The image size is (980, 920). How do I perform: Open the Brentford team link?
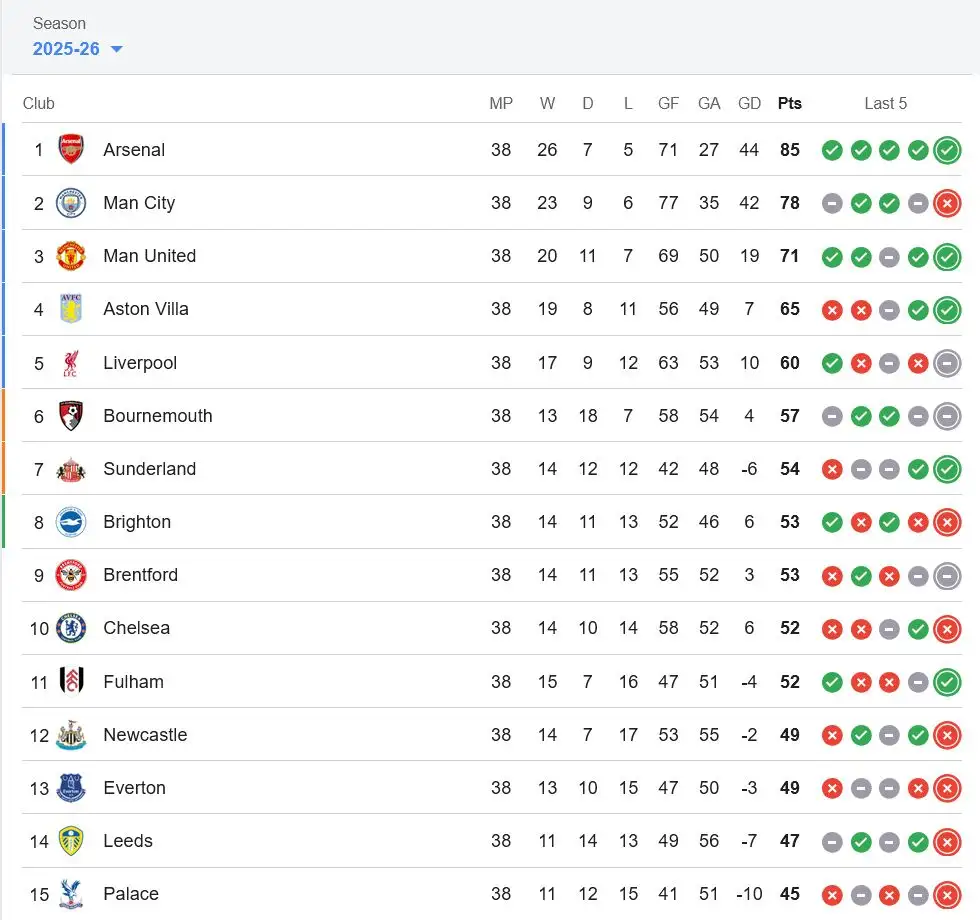point(141,574)
